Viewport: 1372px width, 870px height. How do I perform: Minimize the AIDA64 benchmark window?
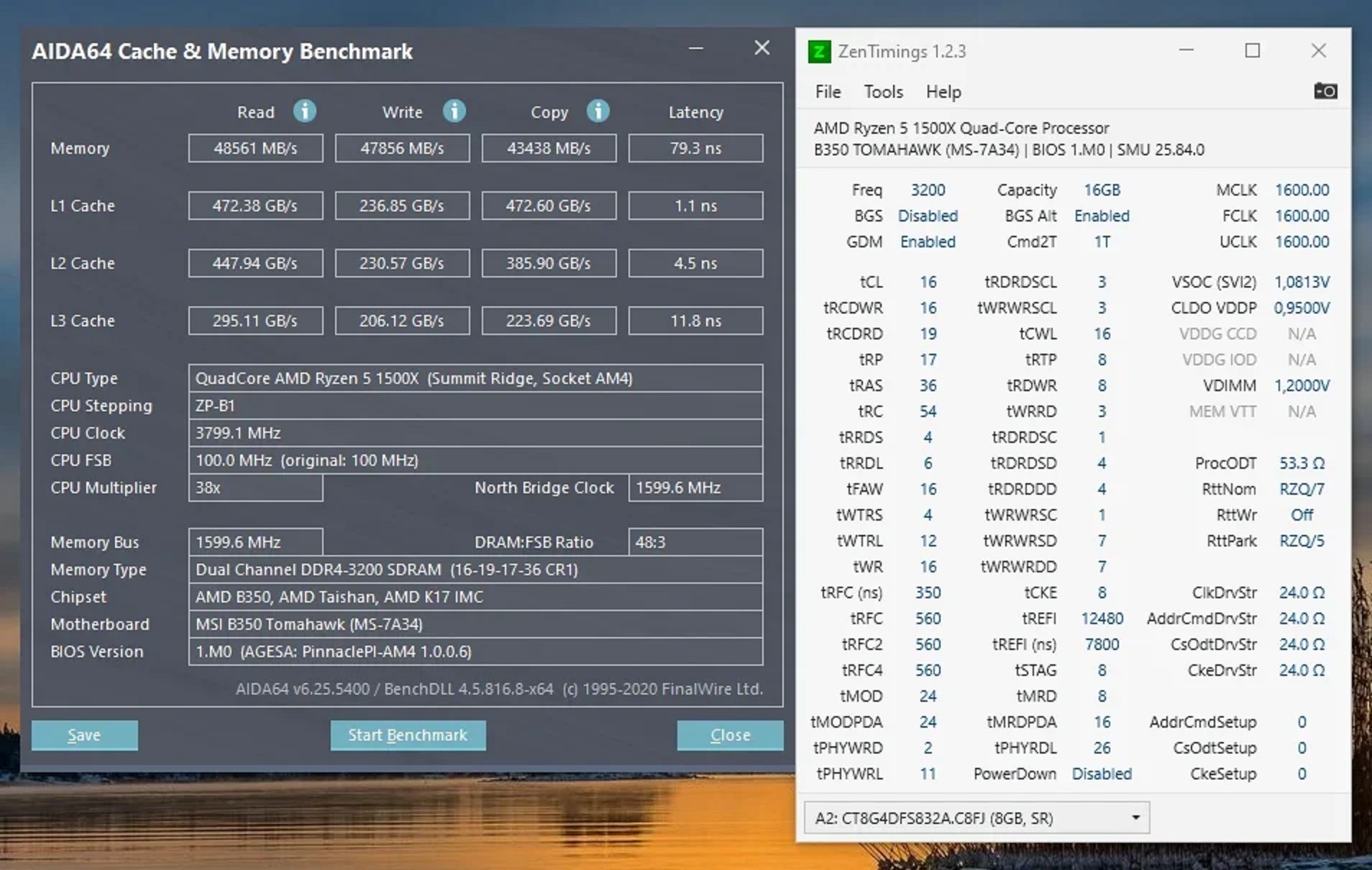coord(695,48)
